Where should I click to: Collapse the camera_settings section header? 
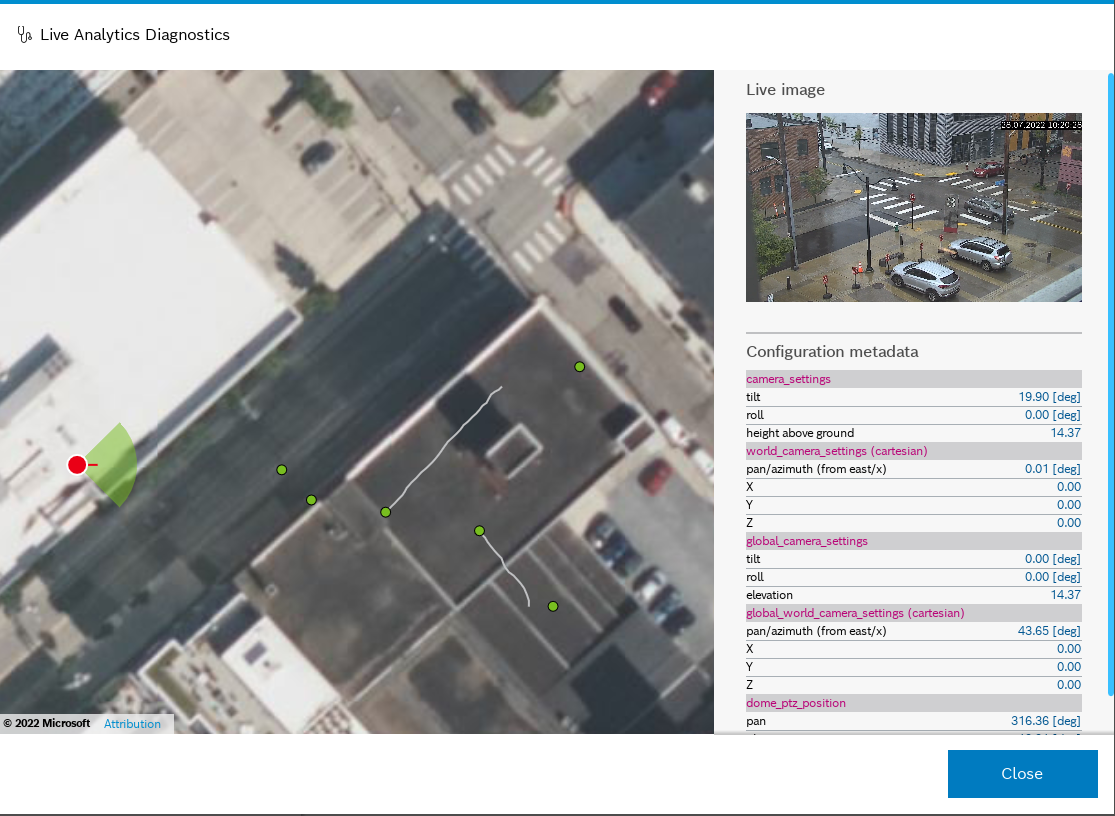[913, 379]
